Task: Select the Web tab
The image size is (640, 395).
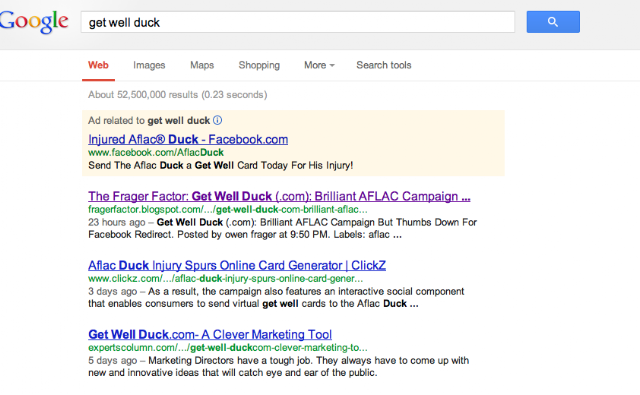Action: [x=98, y=65]
